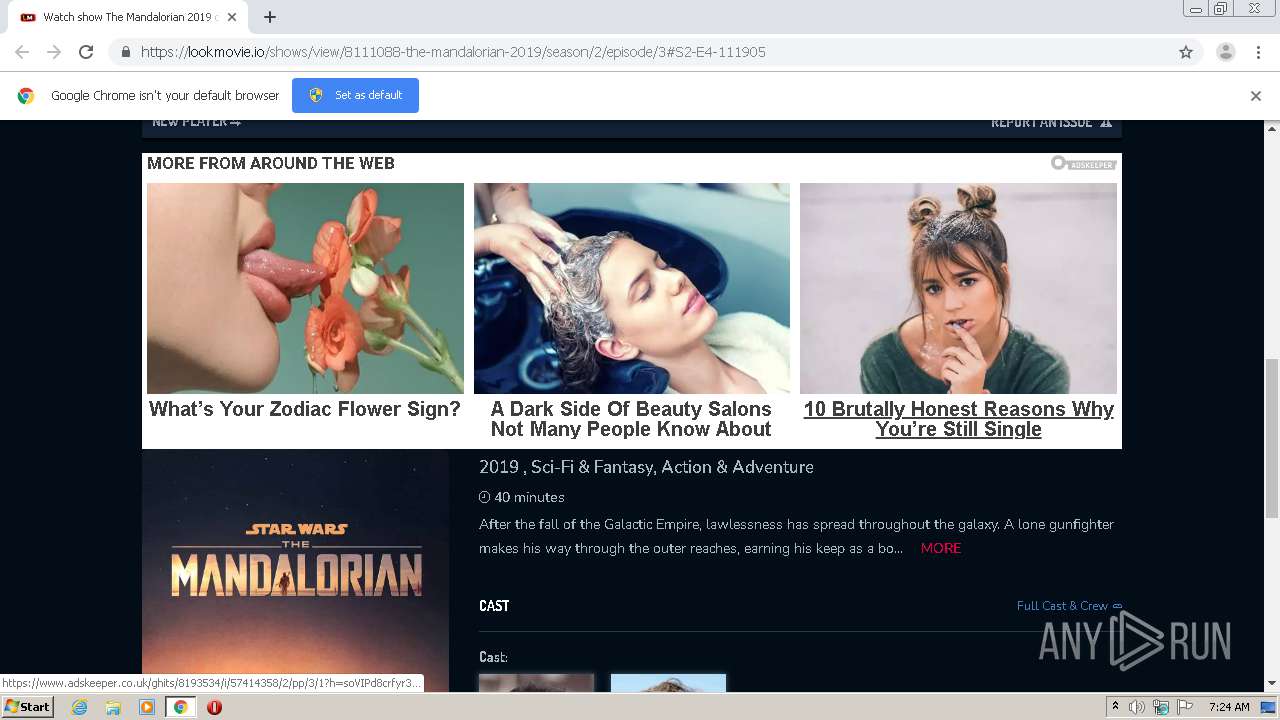Click the Set as default button
The image size is (1280, 720).
[x=355, y=95]
